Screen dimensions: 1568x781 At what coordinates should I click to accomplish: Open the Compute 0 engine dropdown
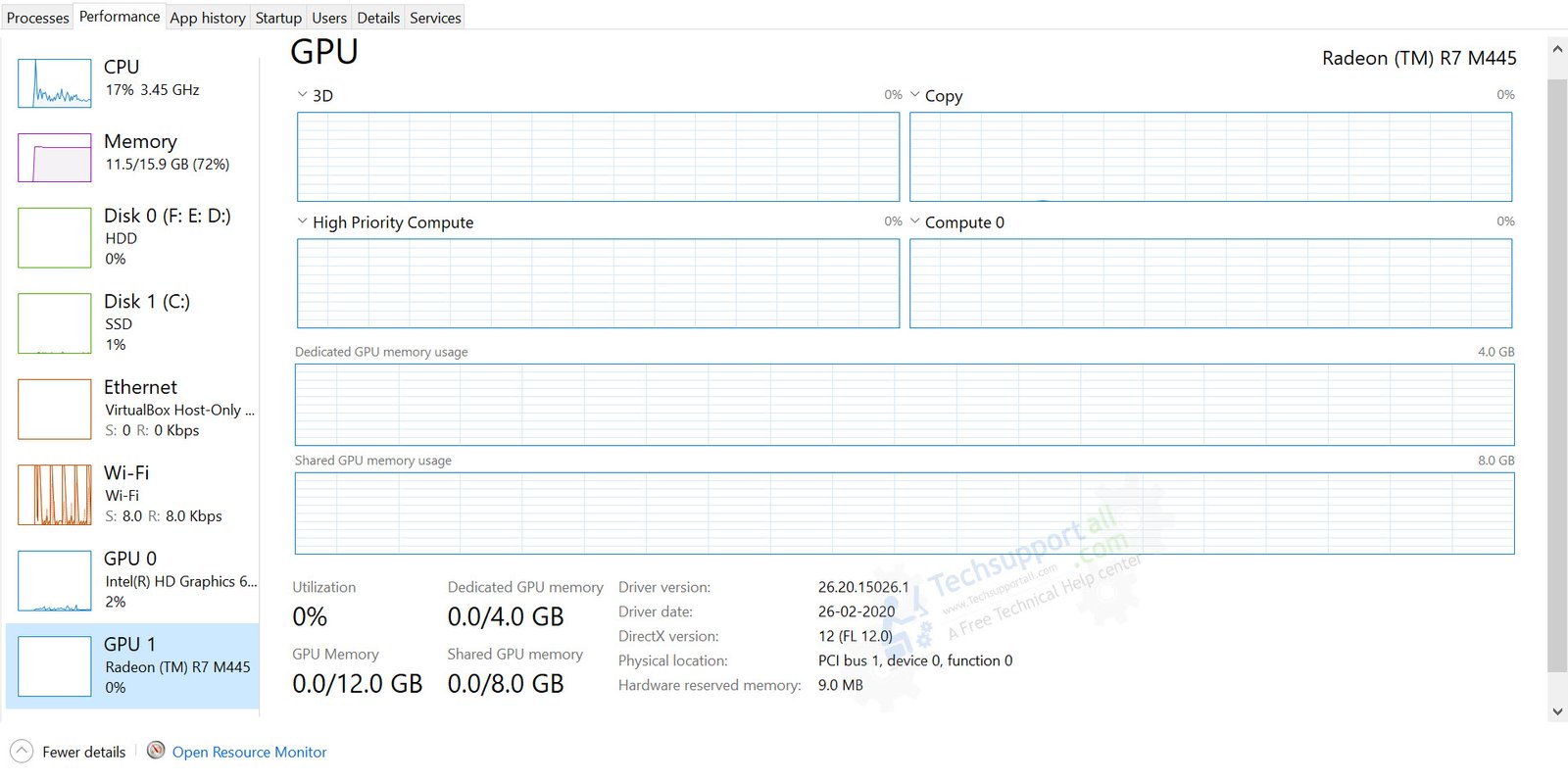914,221
